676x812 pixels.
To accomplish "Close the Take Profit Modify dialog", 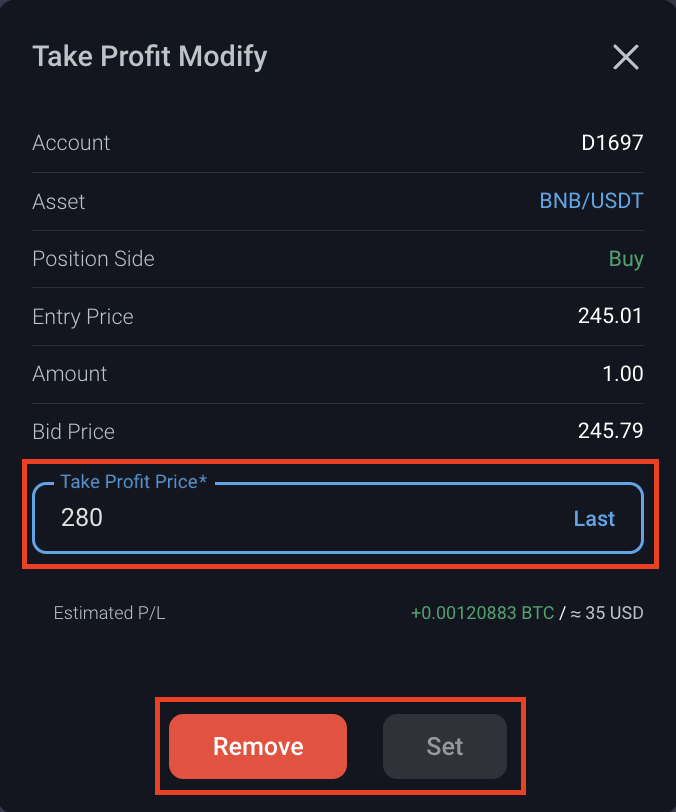I will coord(626,58).
